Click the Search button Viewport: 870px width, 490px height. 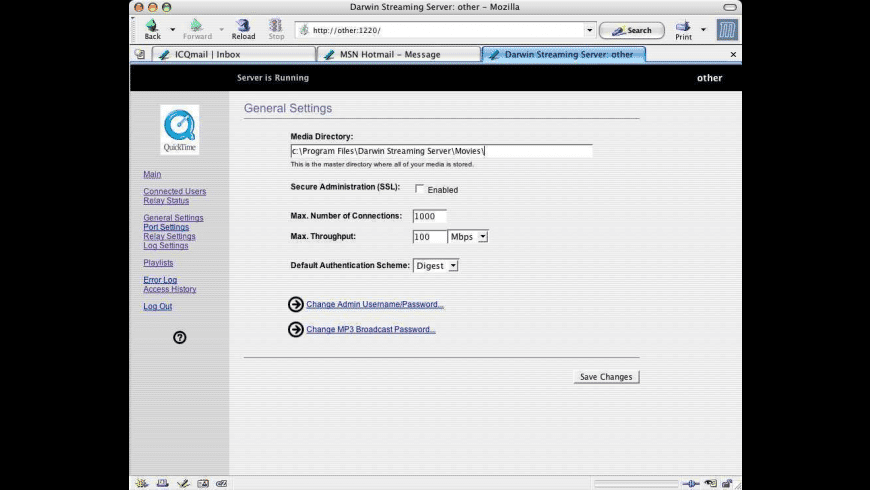[631, 30]
